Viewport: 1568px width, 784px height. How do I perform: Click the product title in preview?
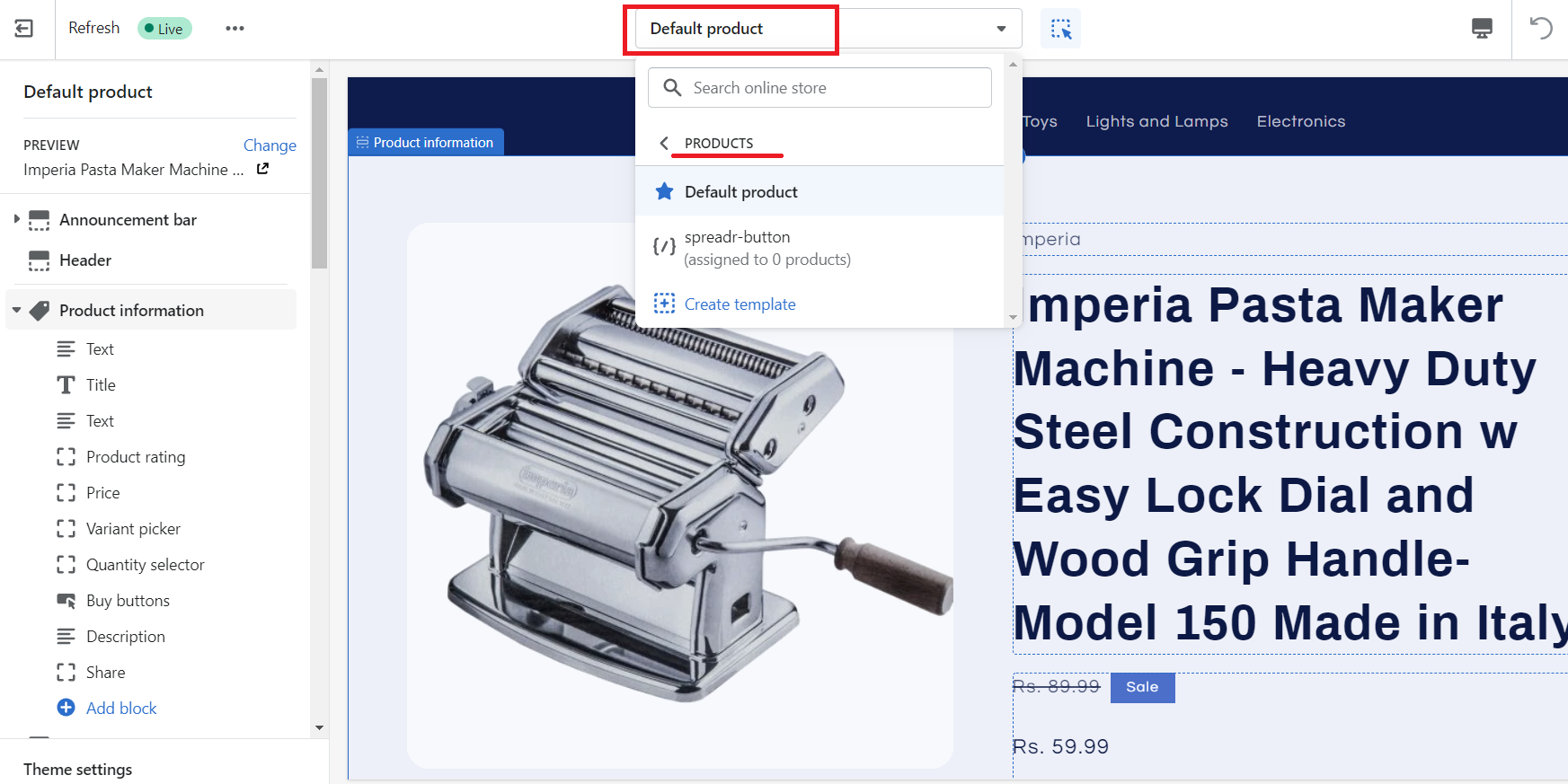(1290, 463)
